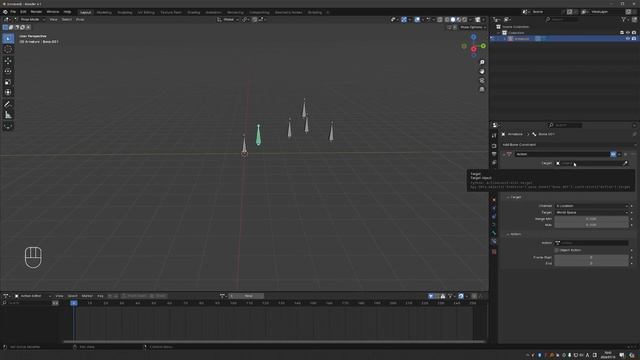The width and height of the screenshot is (640, 360).
Task: Toggle camera view icon in viewport
Action: pos(482,80)
